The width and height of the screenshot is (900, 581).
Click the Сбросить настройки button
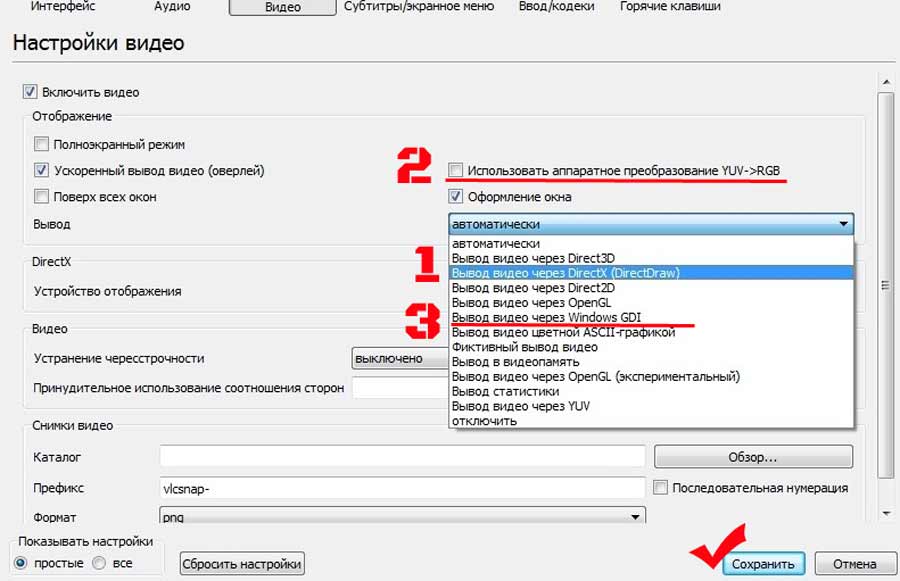(x=242, y=564)
